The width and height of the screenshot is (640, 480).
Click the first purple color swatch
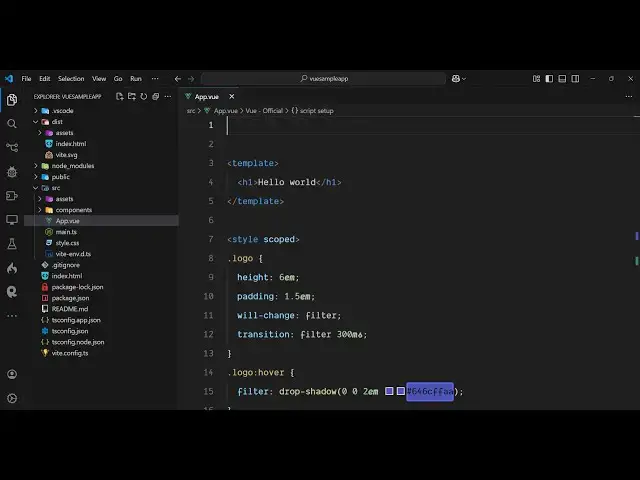[x=389, y=391]
